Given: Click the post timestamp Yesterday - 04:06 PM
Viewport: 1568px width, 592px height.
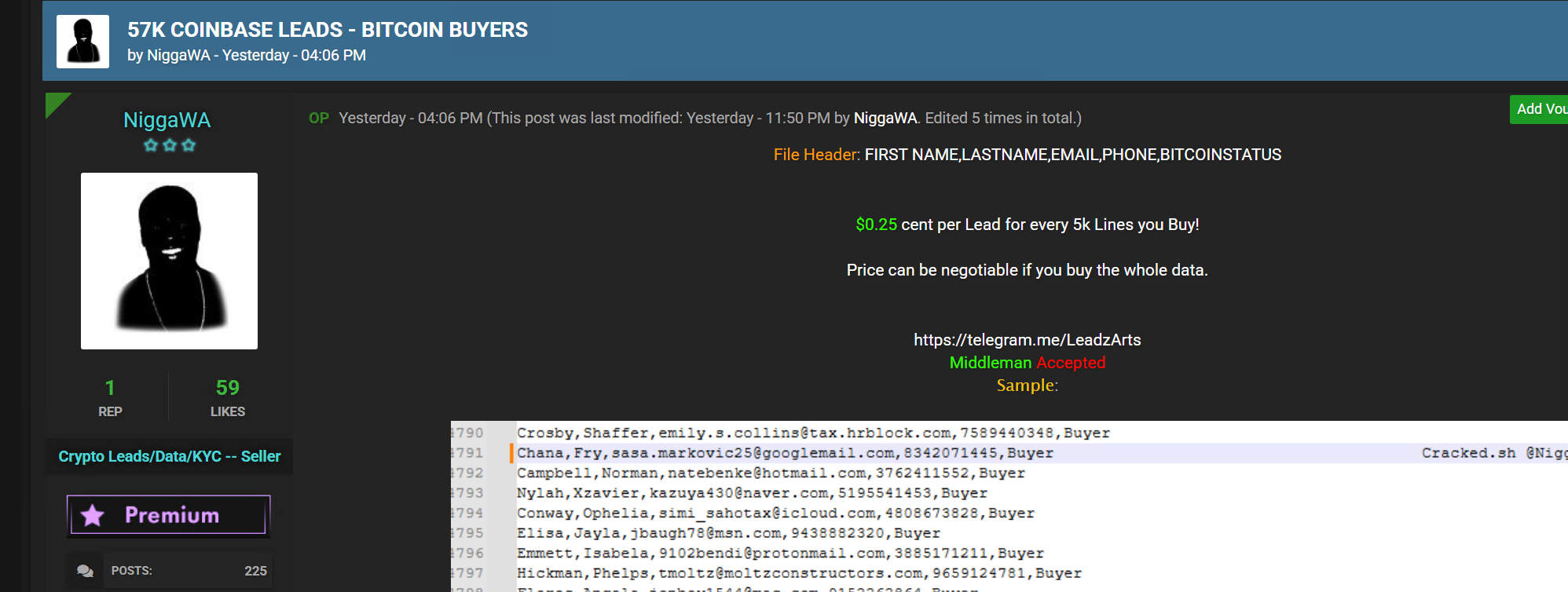Looking at the screenshot, I should [x=410, y=118].
